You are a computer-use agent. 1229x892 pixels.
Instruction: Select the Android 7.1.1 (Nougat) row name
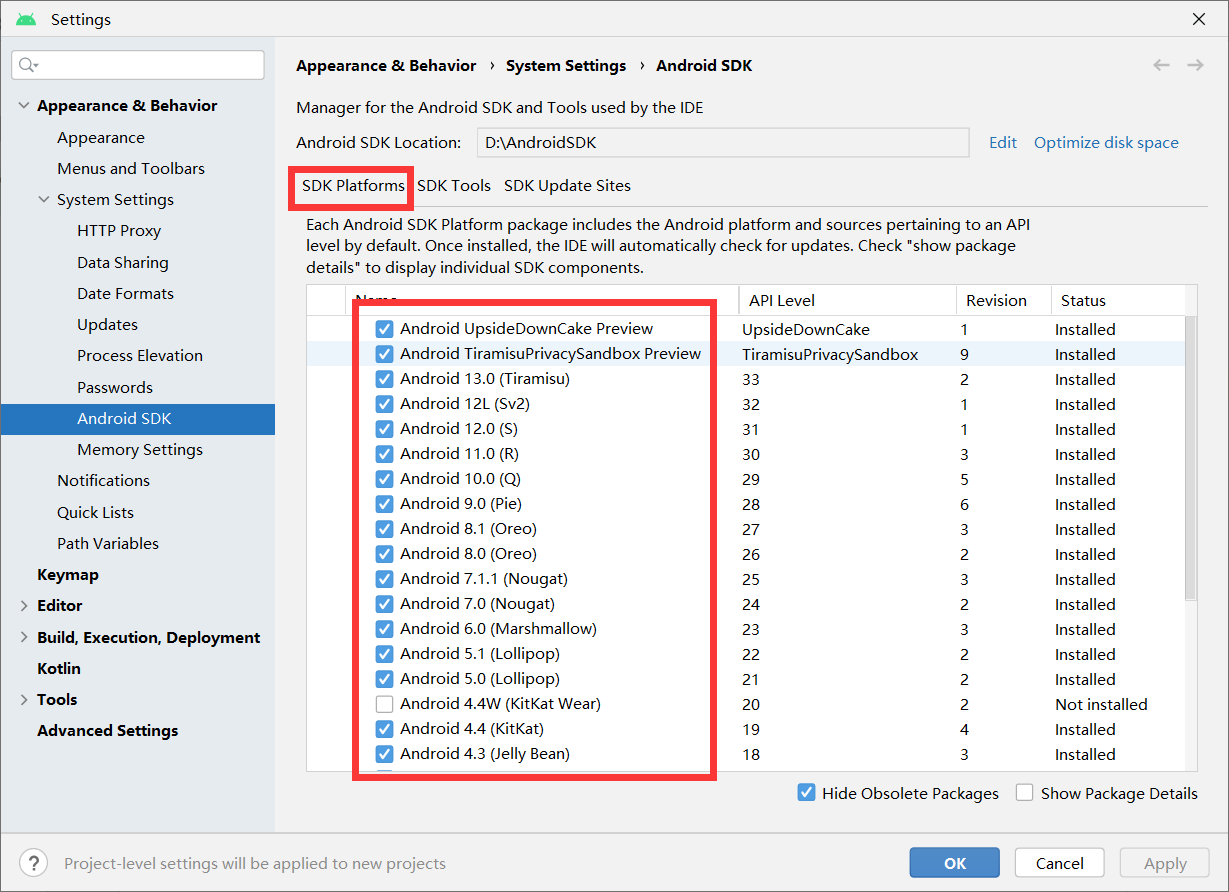484,579
